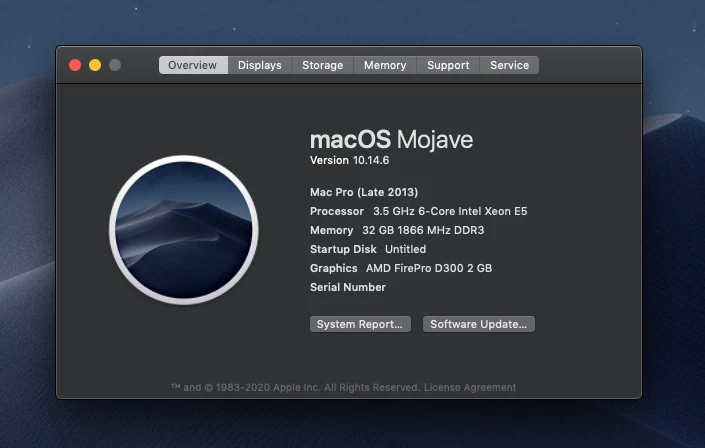Viewport: 705px width, 448px height.
Task: Click the greyed-out zoom window button
Action: point(115,65)
